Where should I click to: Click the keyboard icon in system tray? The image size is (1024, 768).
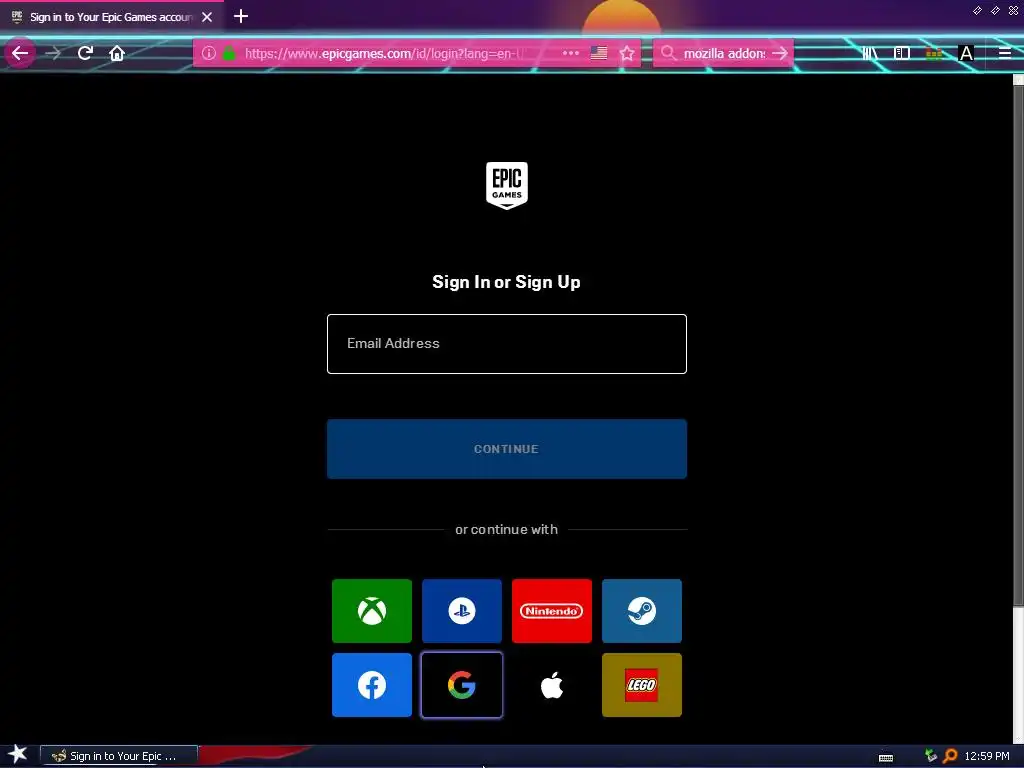point(886,758)
